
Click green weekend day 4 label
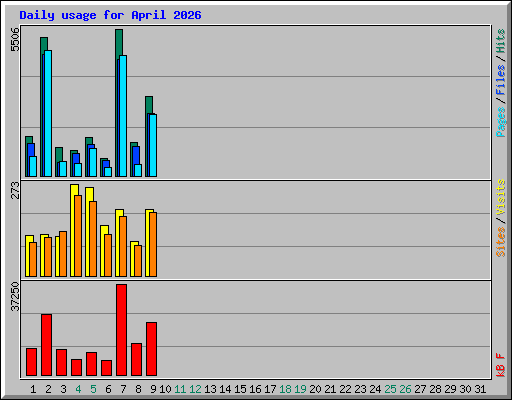(78, 389)
